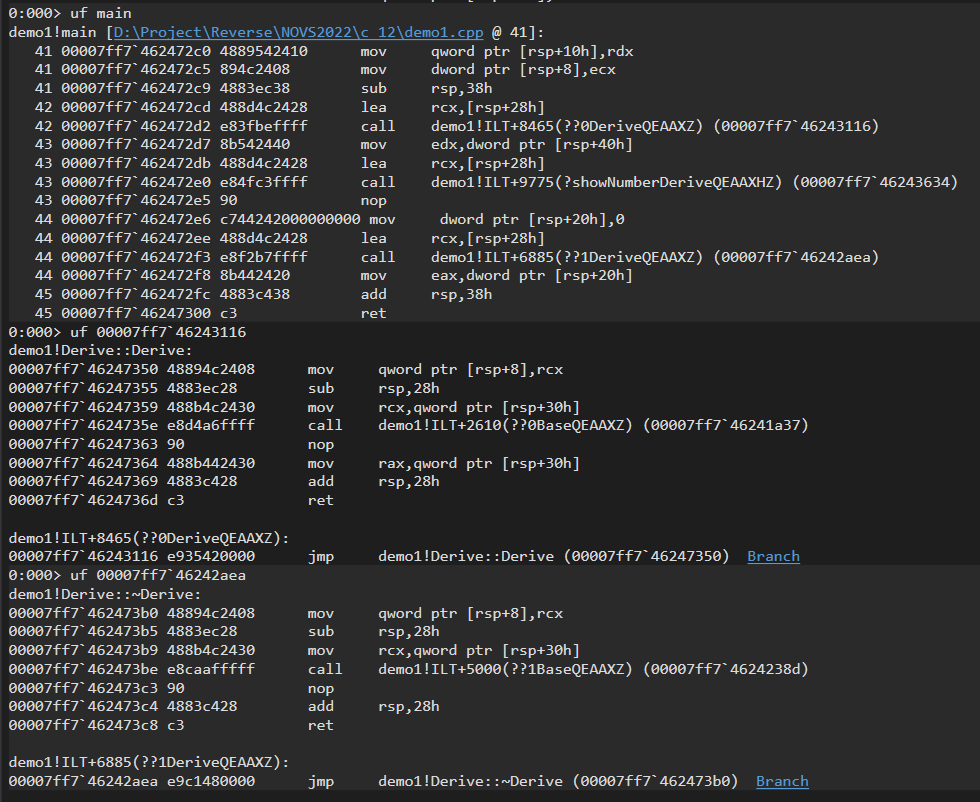Click the call to ILT+9775(?showNumberDeriveQEAAXHZ)
Viewport: 980px width, 802px height.
659,182
